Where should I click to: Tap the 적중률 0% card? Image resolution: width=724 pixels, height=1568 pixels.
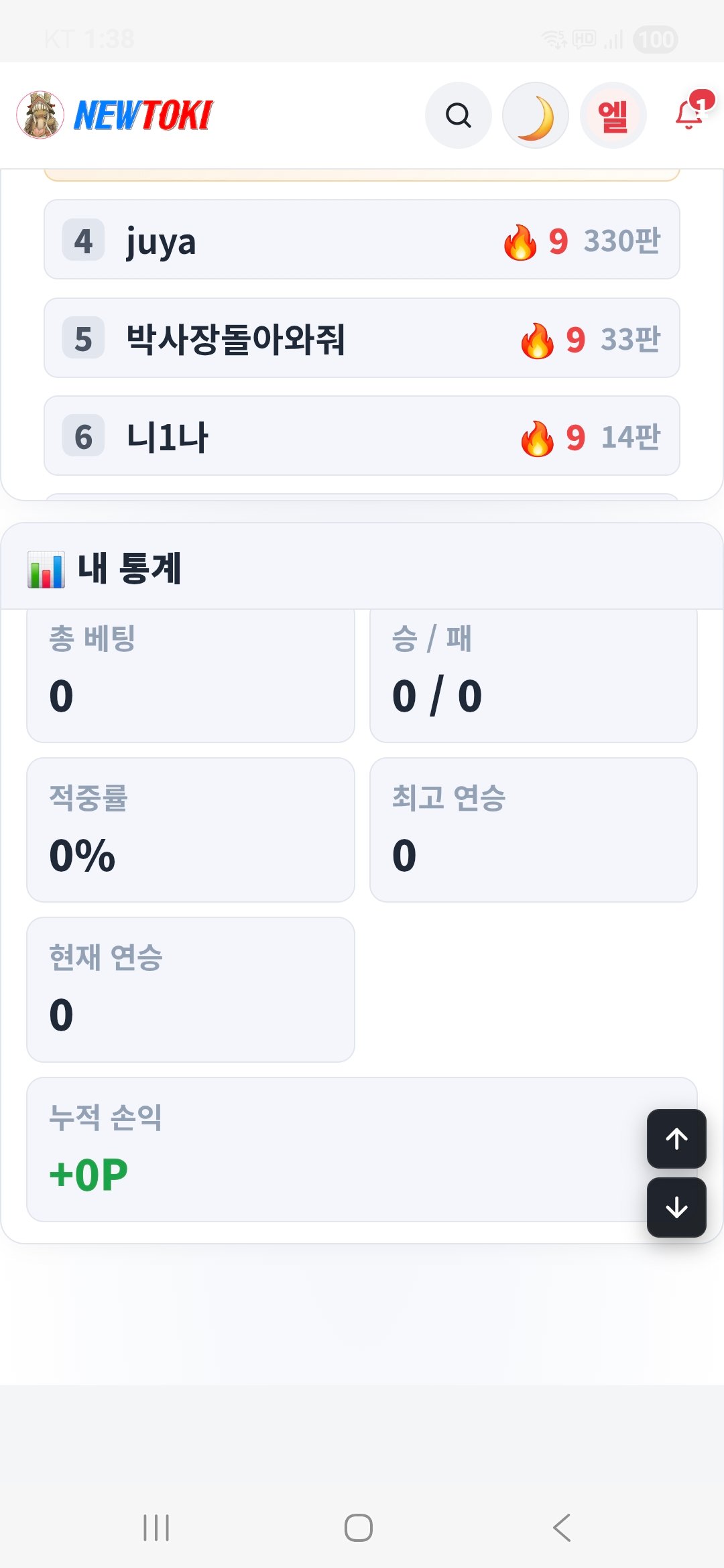[x=190, y=830]
